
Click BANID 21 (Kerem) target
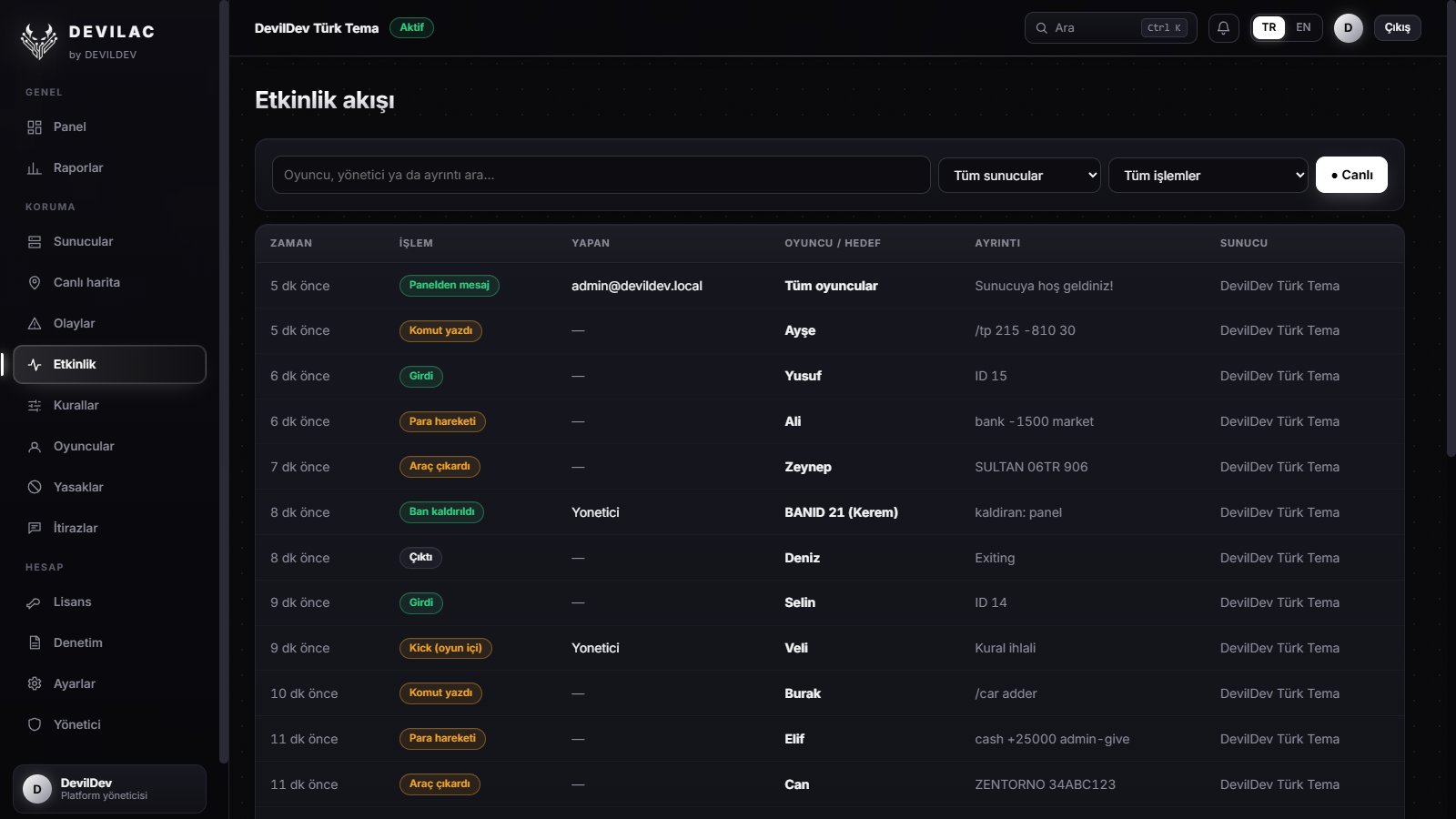pos(841,512)
